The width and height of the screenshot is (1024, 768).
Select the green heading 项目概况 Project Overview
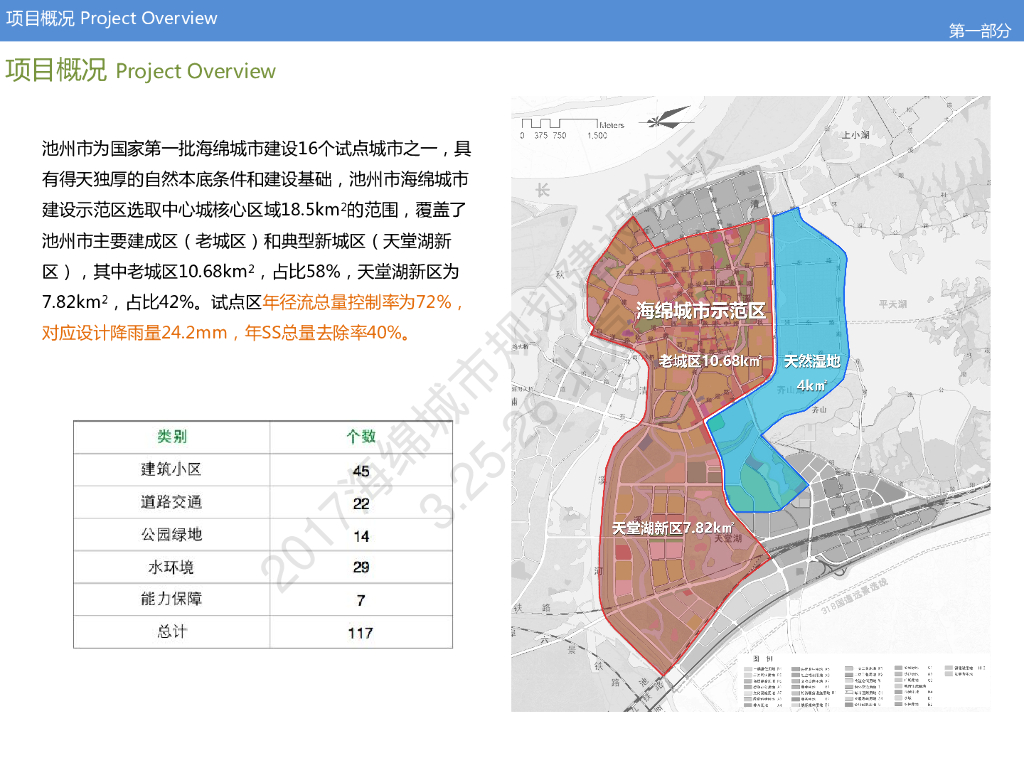140,71
